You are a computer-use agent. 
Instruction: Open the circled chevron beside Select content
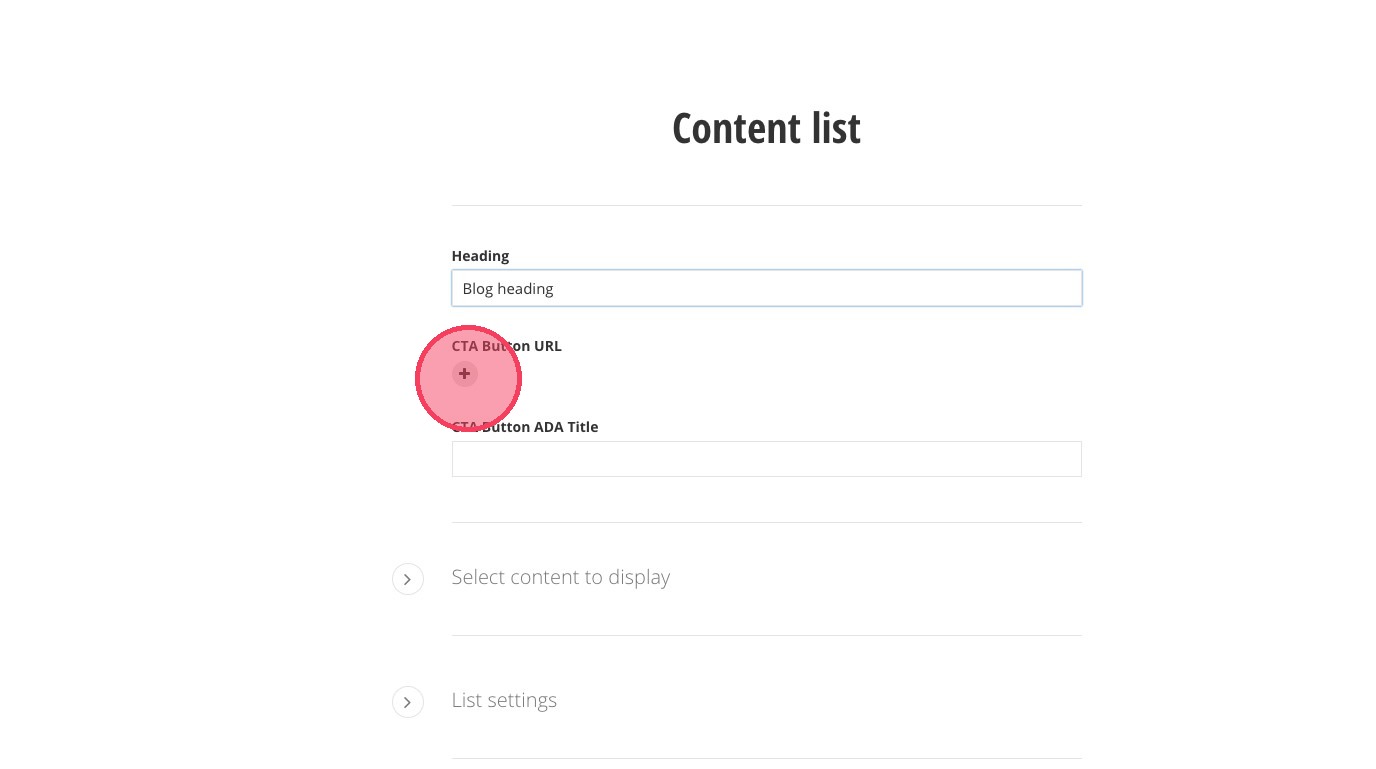pos(408,579)
